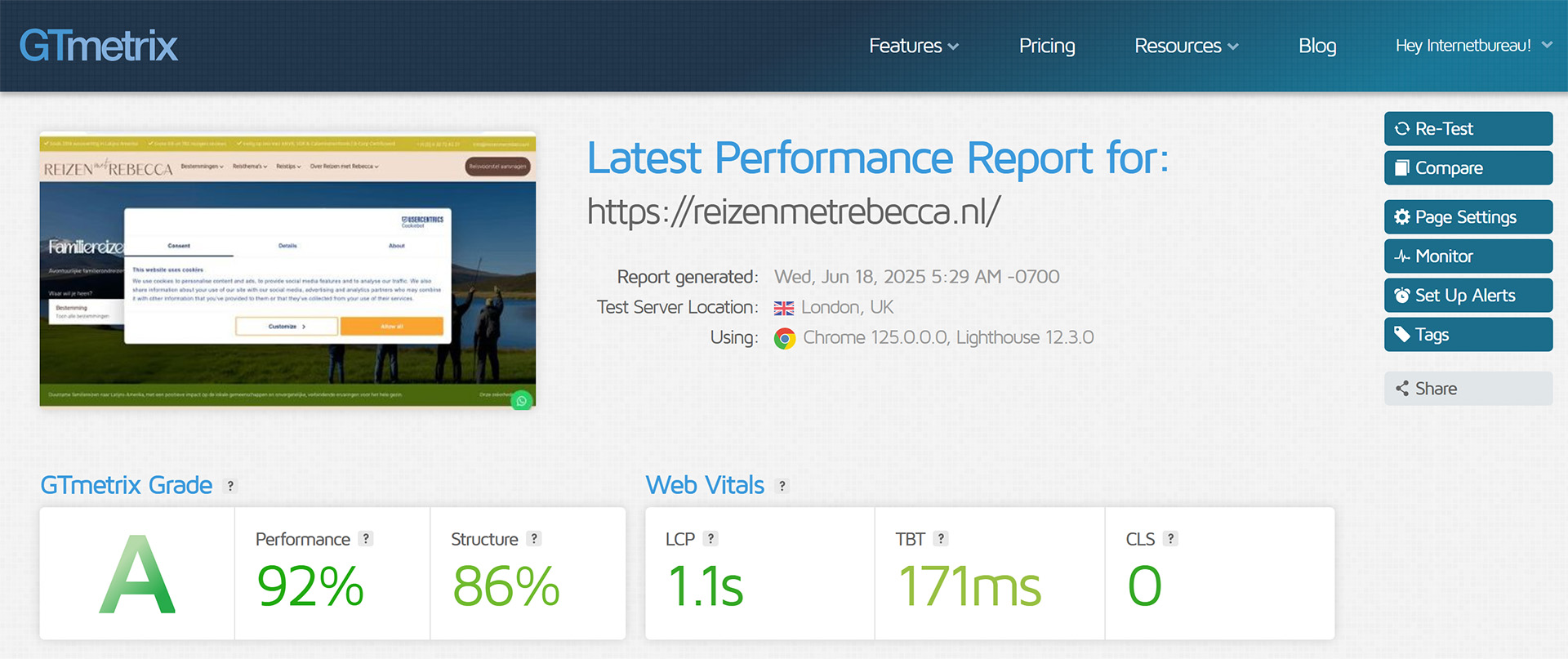The height and width of the screenshot is (659, 1568).
Task: Click the LCP help question mark
Action: (711, 539)
